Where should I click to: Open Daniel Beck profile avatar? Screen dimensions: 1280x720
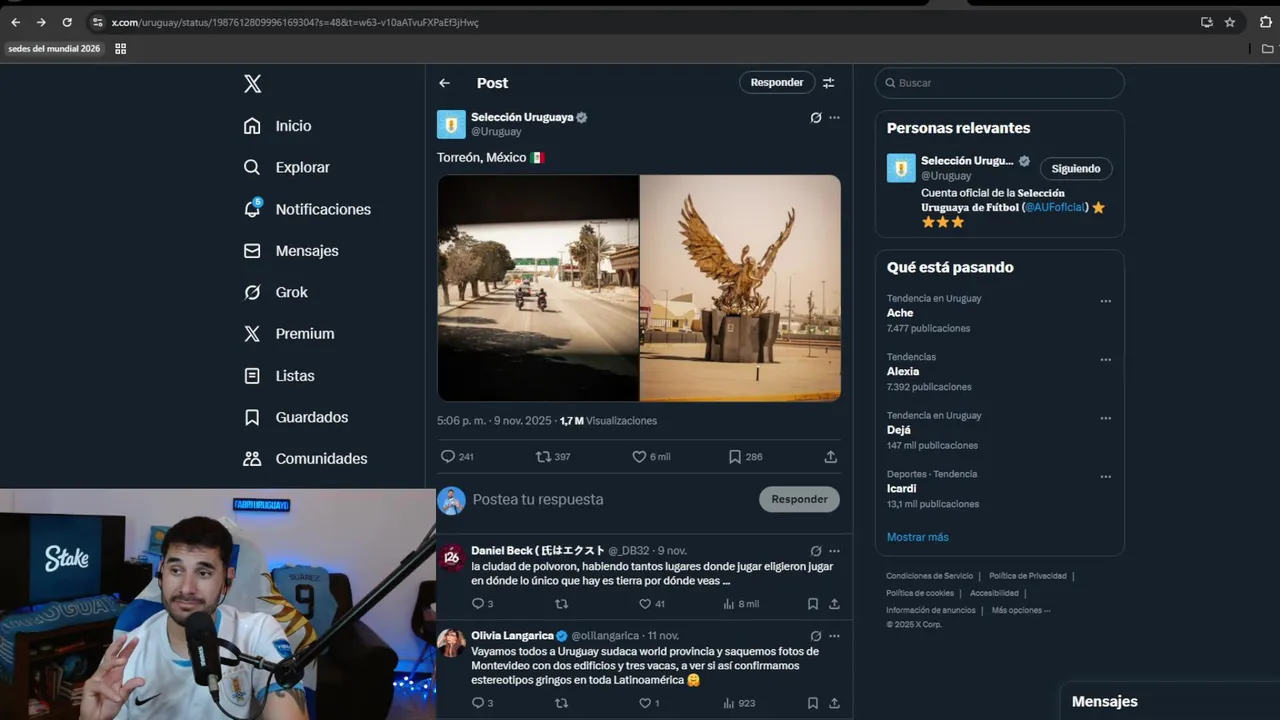pos(451,557)
